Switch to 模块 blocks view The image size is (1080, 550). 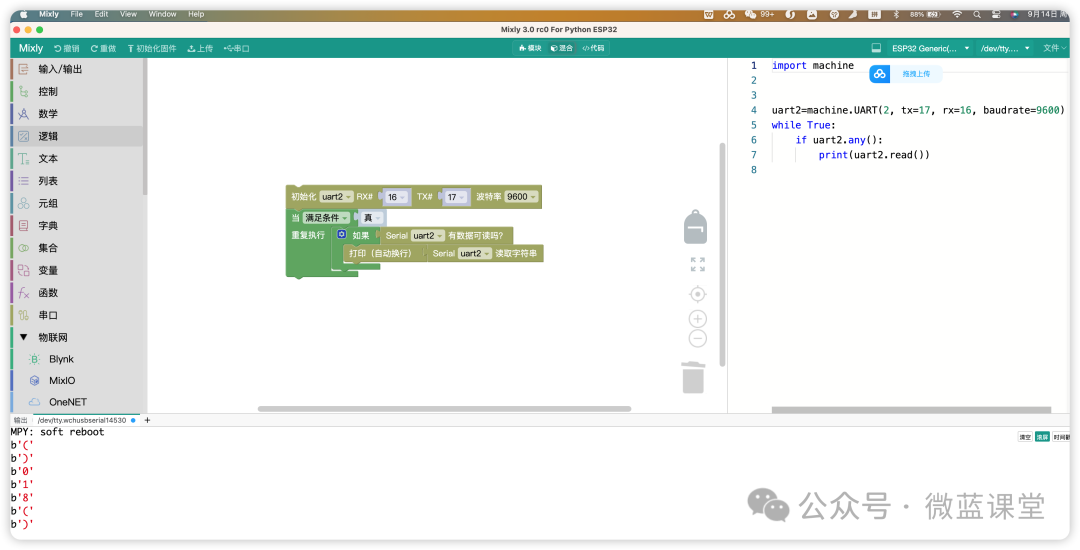click(530, 48)
